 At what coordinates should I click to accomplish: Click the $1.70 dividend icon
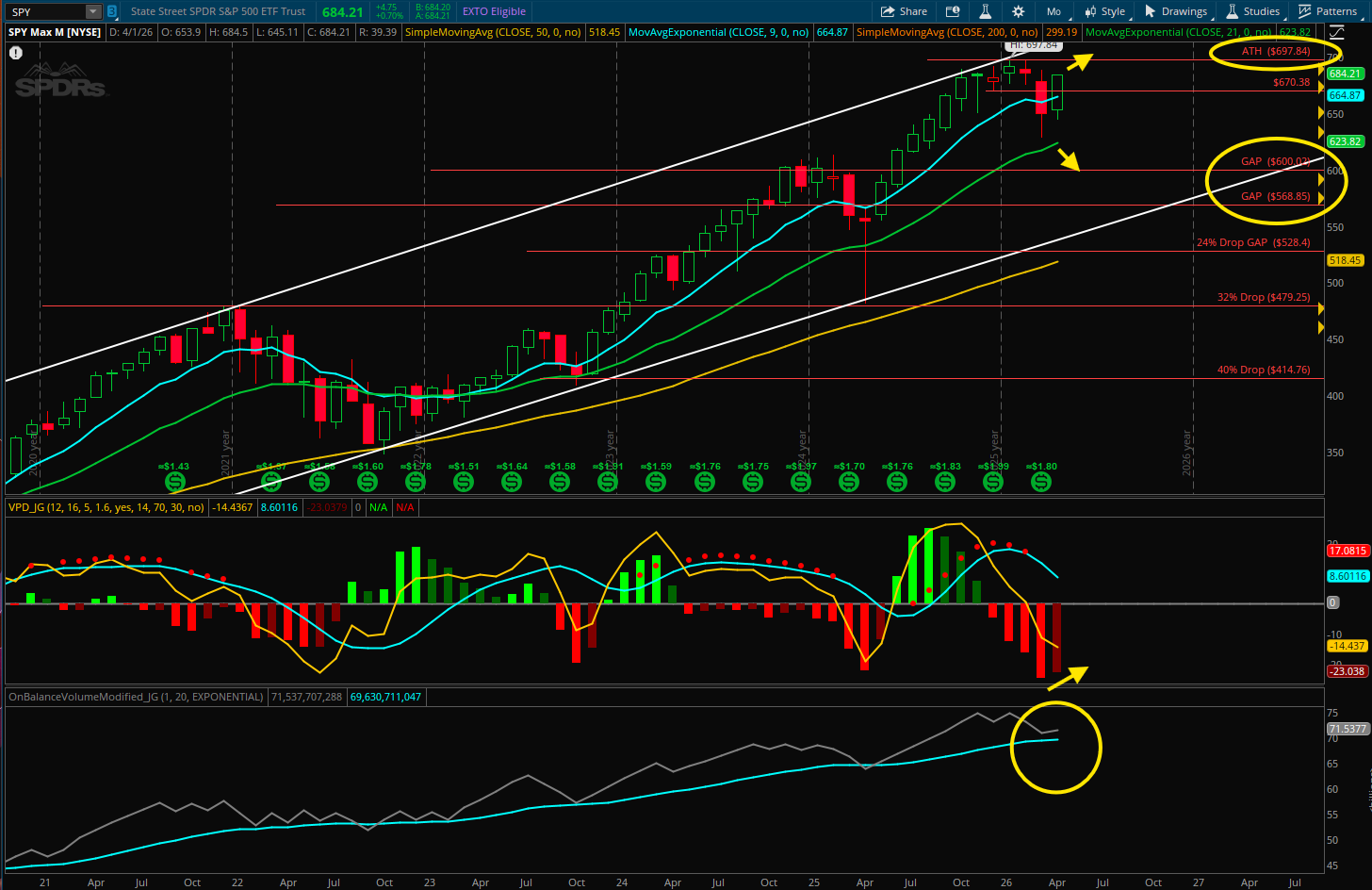[x=849, y=482]
